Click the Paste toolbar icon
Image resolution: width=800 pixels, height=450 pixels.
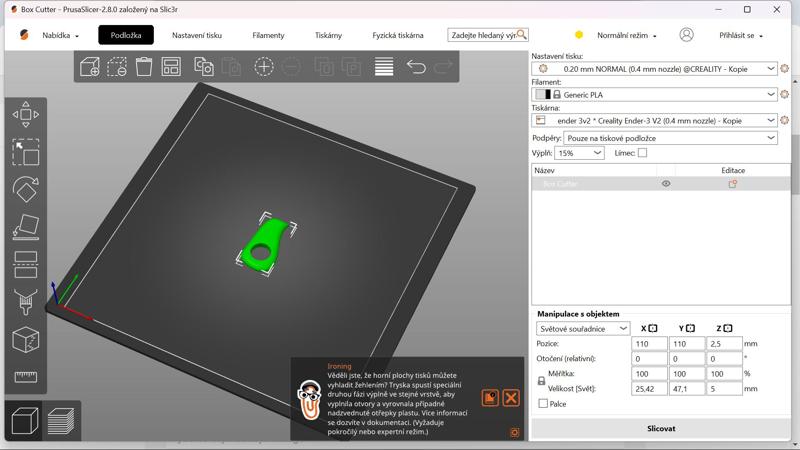pos(231,67)
